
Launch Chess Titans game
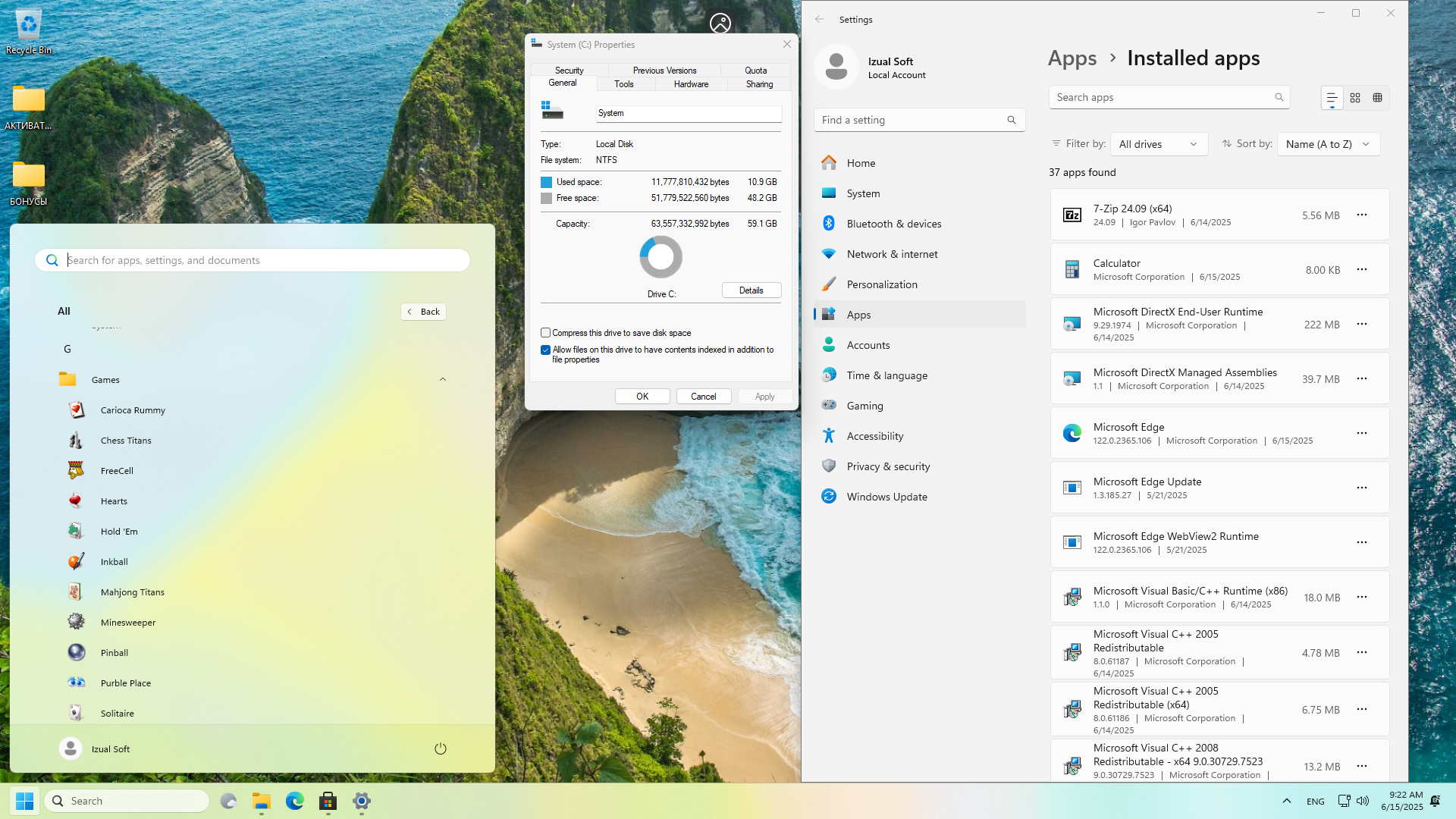[x=126, y=441]
